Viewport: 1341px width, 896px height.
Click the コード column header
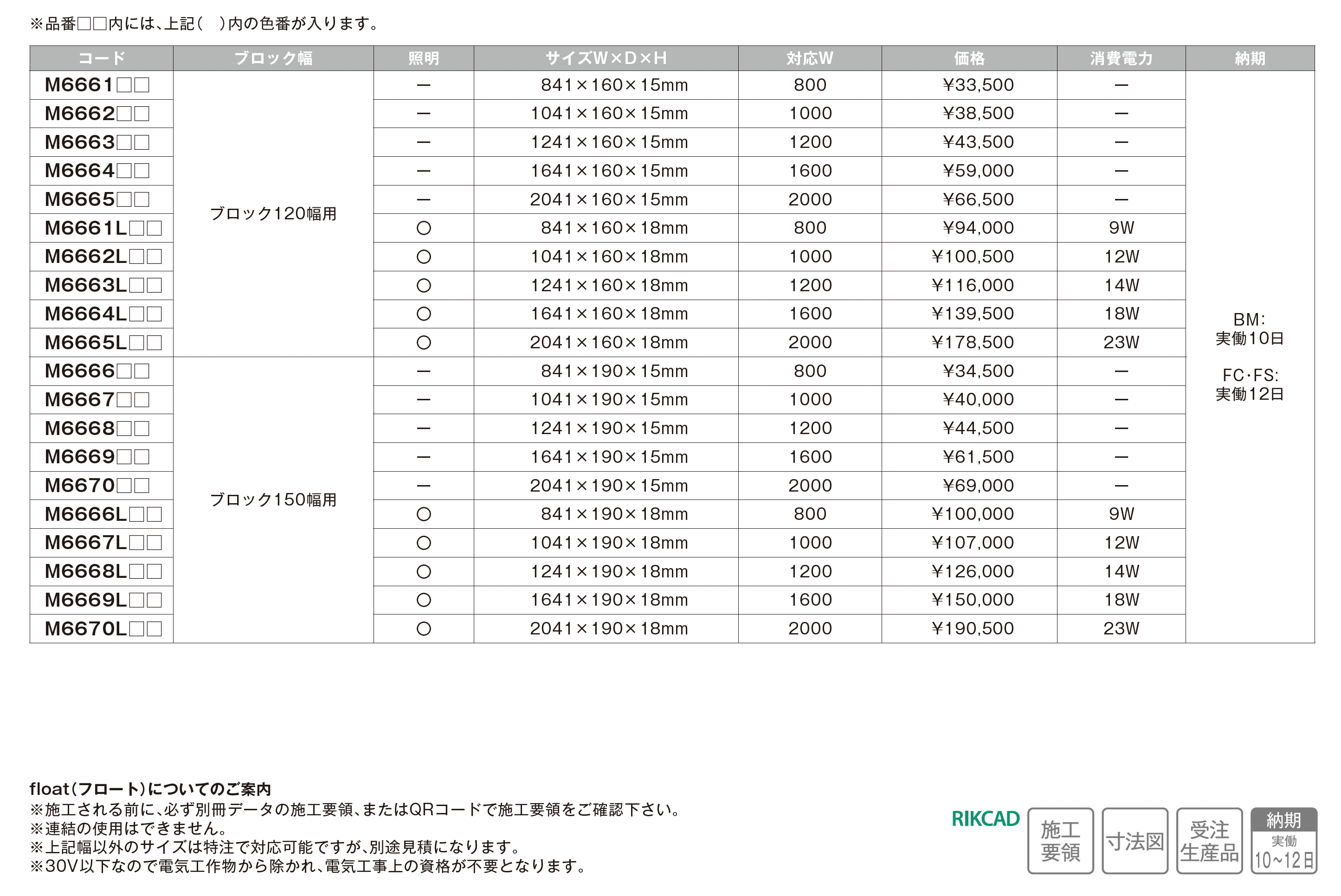(x=101, y=58)
